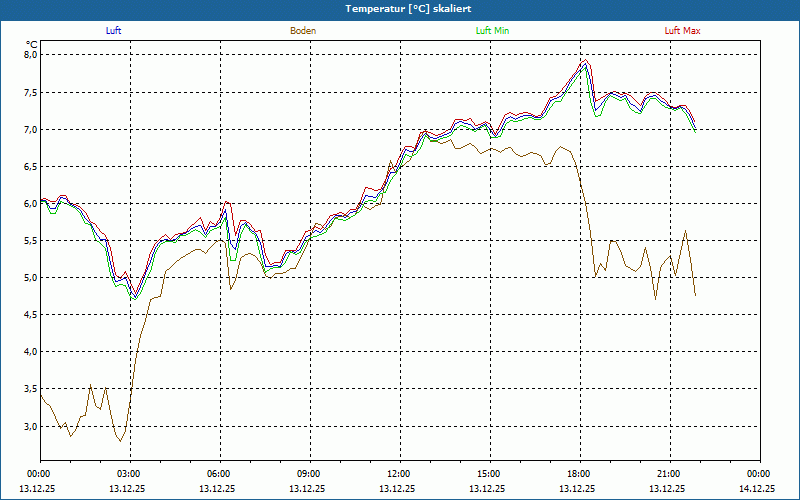800x500 pixels.
Task: Select the 'Boden' legend label
Action: [303, 31]
